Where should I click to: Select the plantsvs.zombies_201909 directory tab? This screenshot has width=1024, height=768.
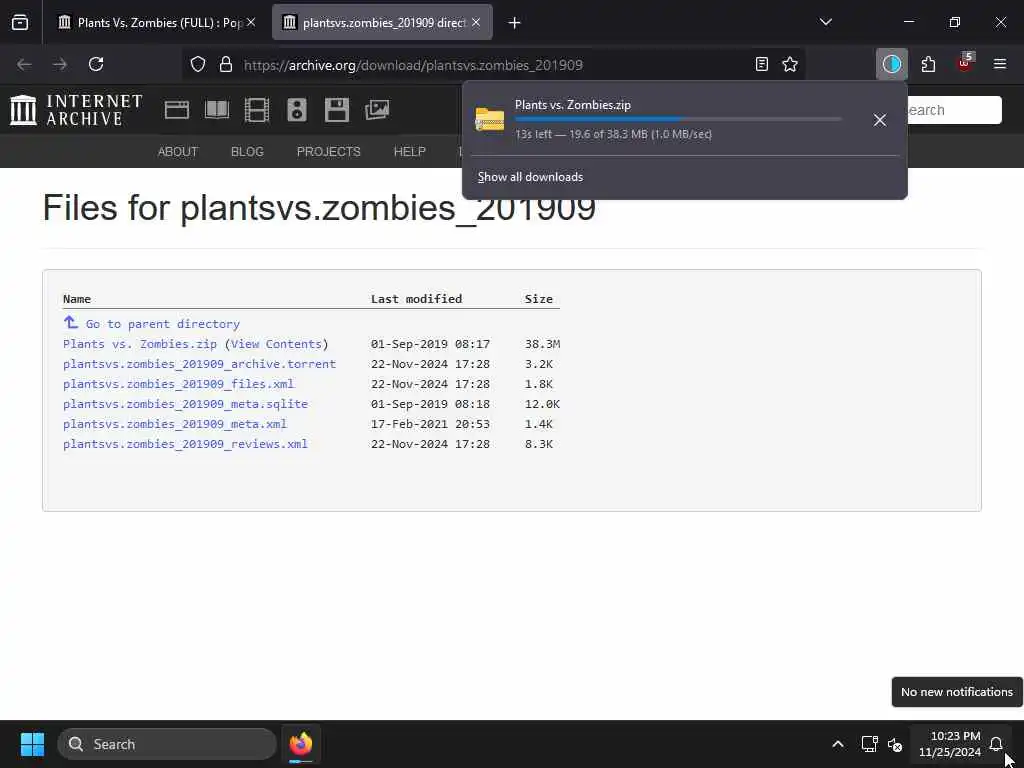click(383, 23)
